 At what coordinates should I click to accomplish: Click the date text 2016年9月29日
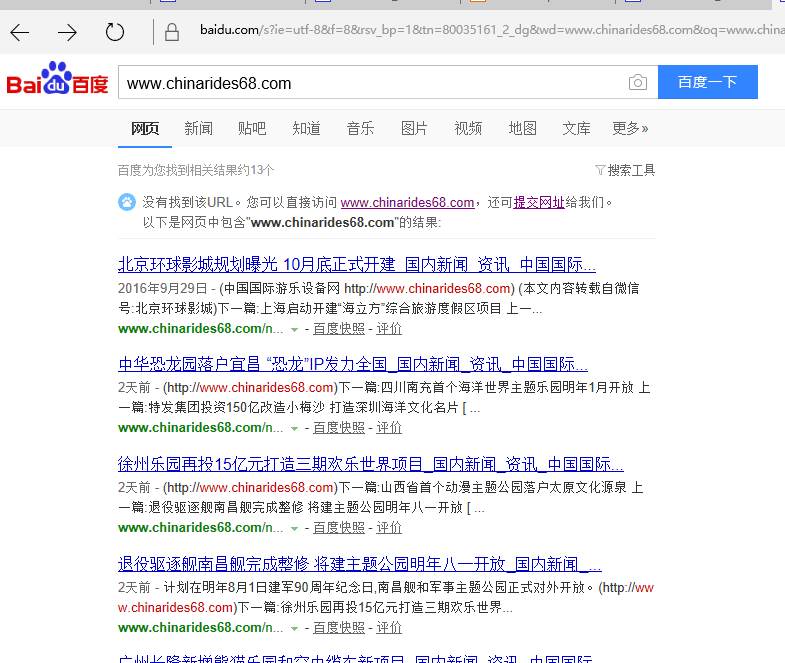[x=162, y=288]
